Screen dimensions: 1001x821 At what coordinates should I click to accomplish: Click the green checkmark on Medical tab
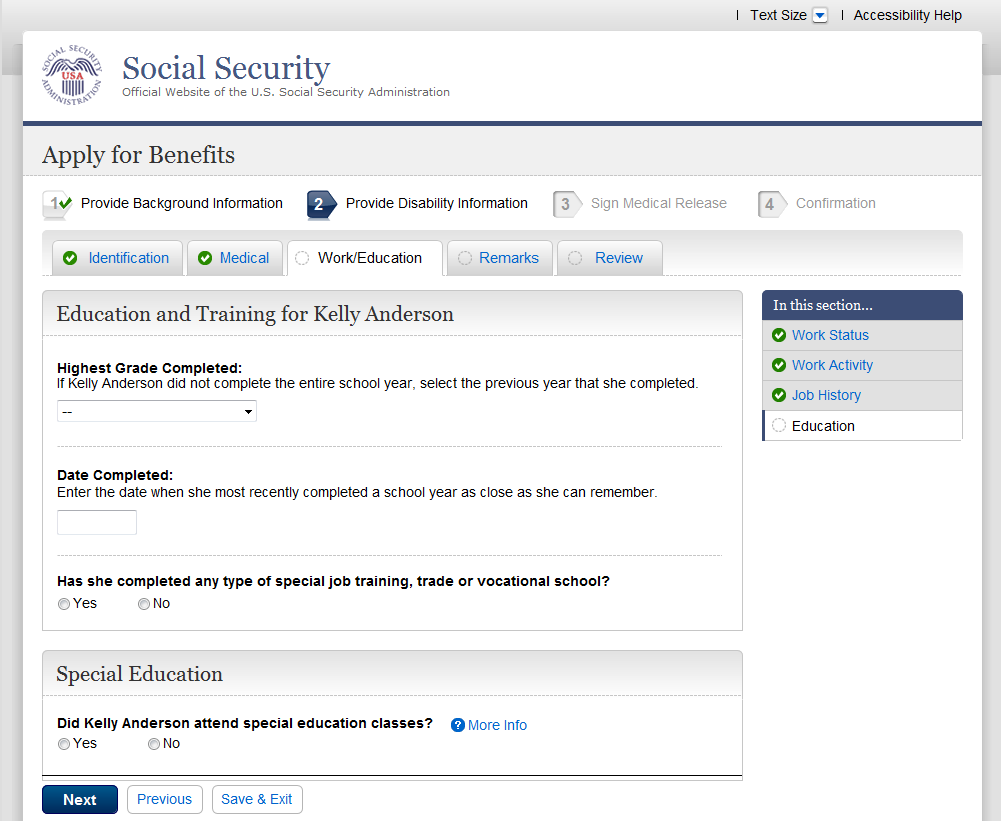point(205,258)
